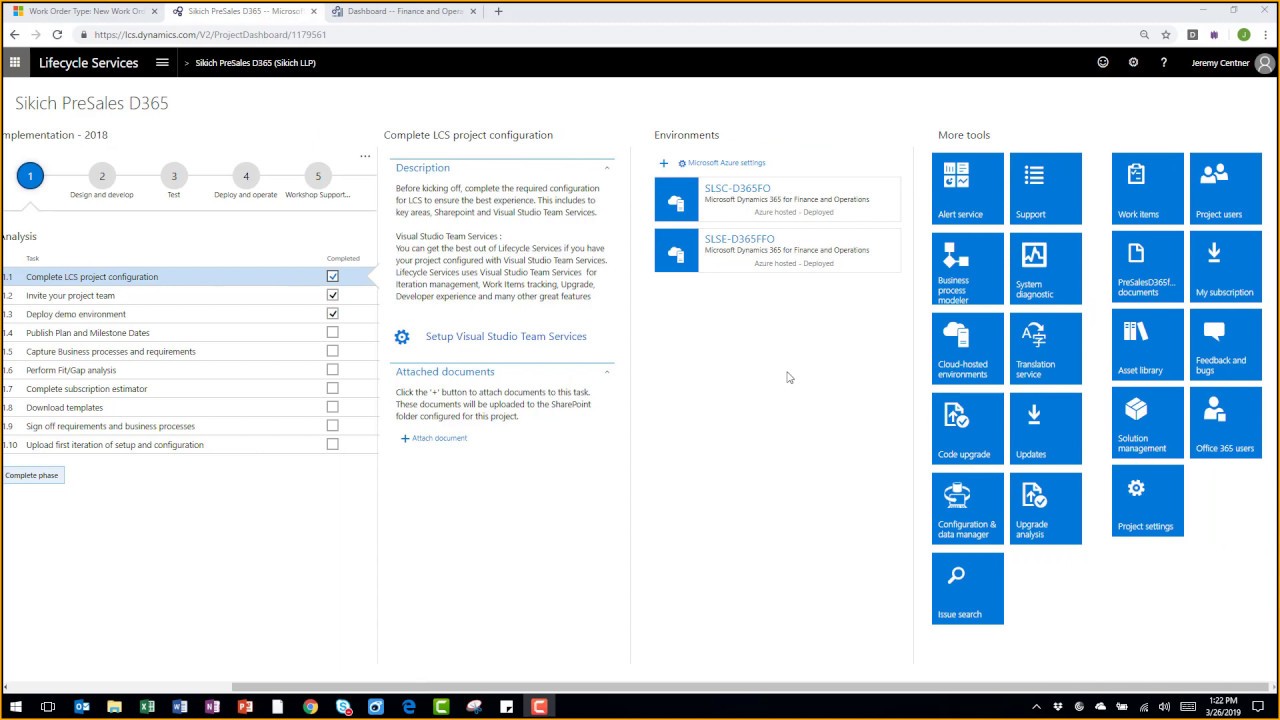Switch to the Work Order Type browser tab
This screenshot has height=720, width=1280.
click(x=84, y=11)
